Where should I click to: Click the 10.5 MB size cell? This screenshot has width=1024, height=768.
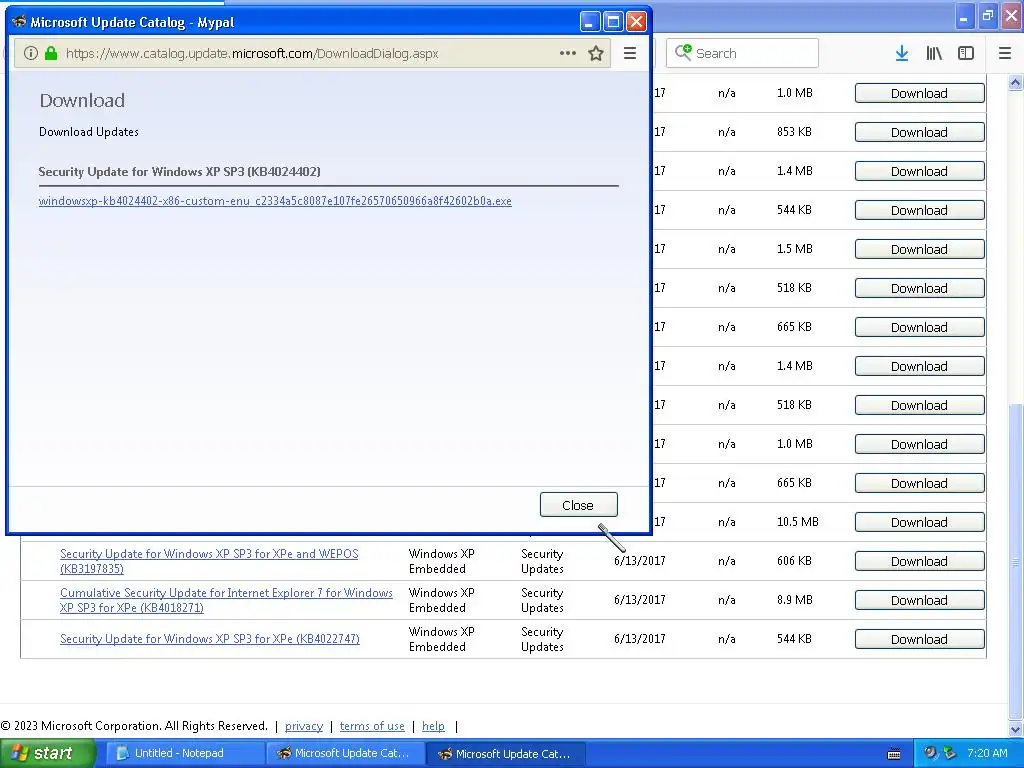(x=797, y=522)
